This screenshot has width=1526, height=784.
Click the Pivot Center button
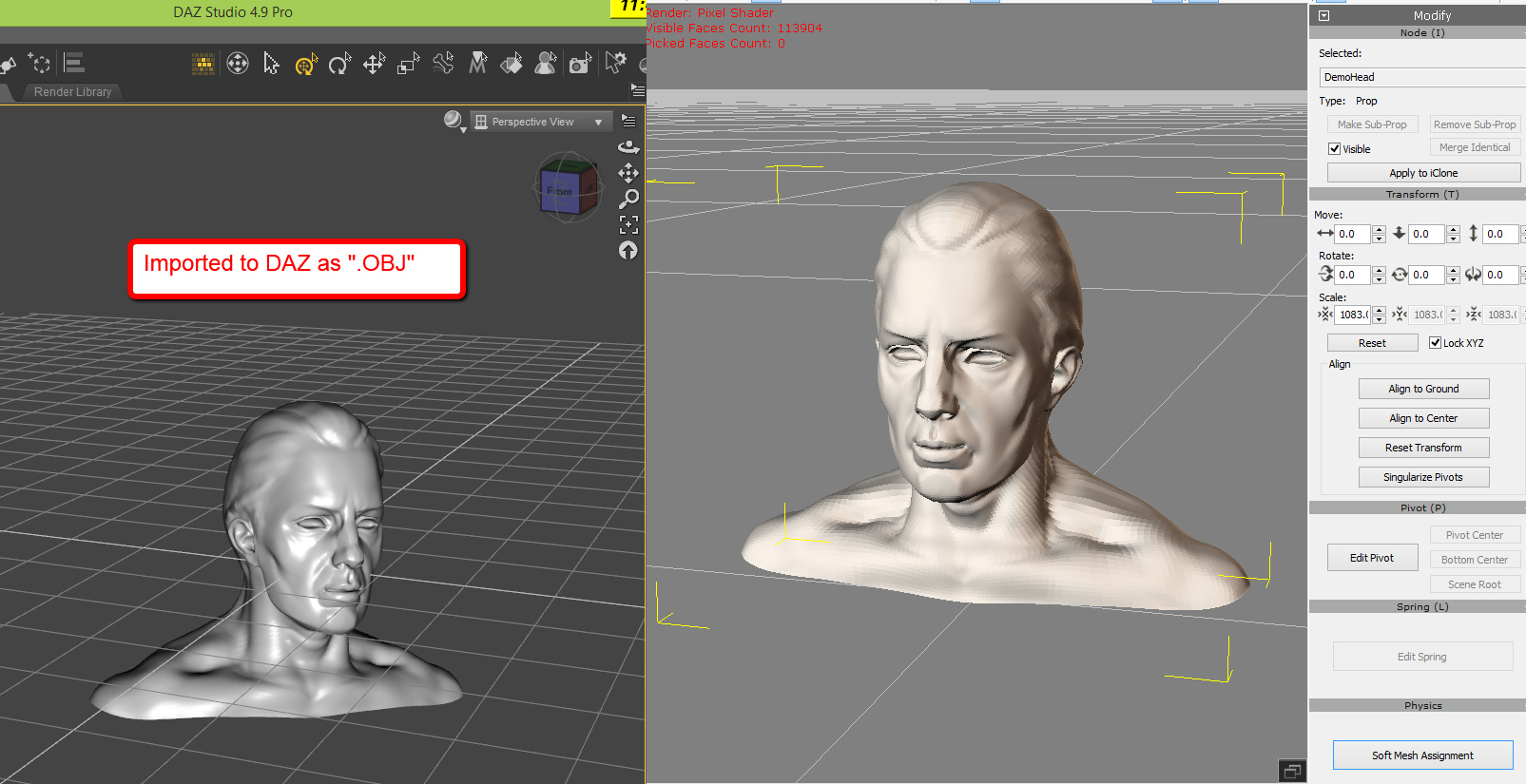coord(1475,535)
